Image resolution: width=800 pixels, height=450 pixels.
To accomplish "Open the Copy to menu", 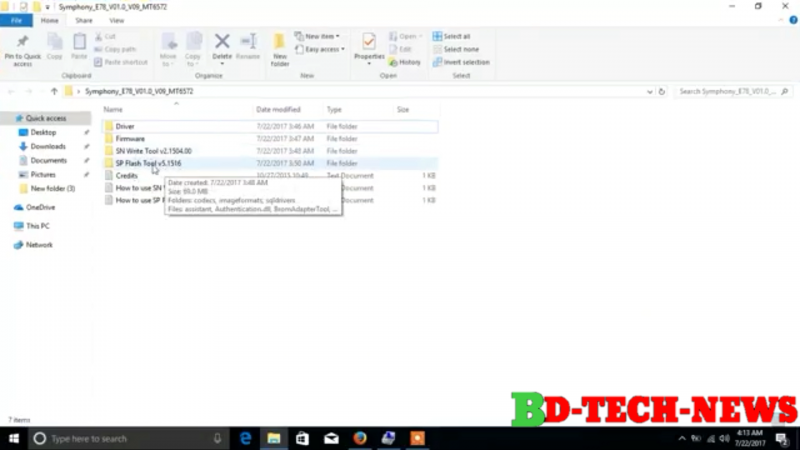I will 193,49.
